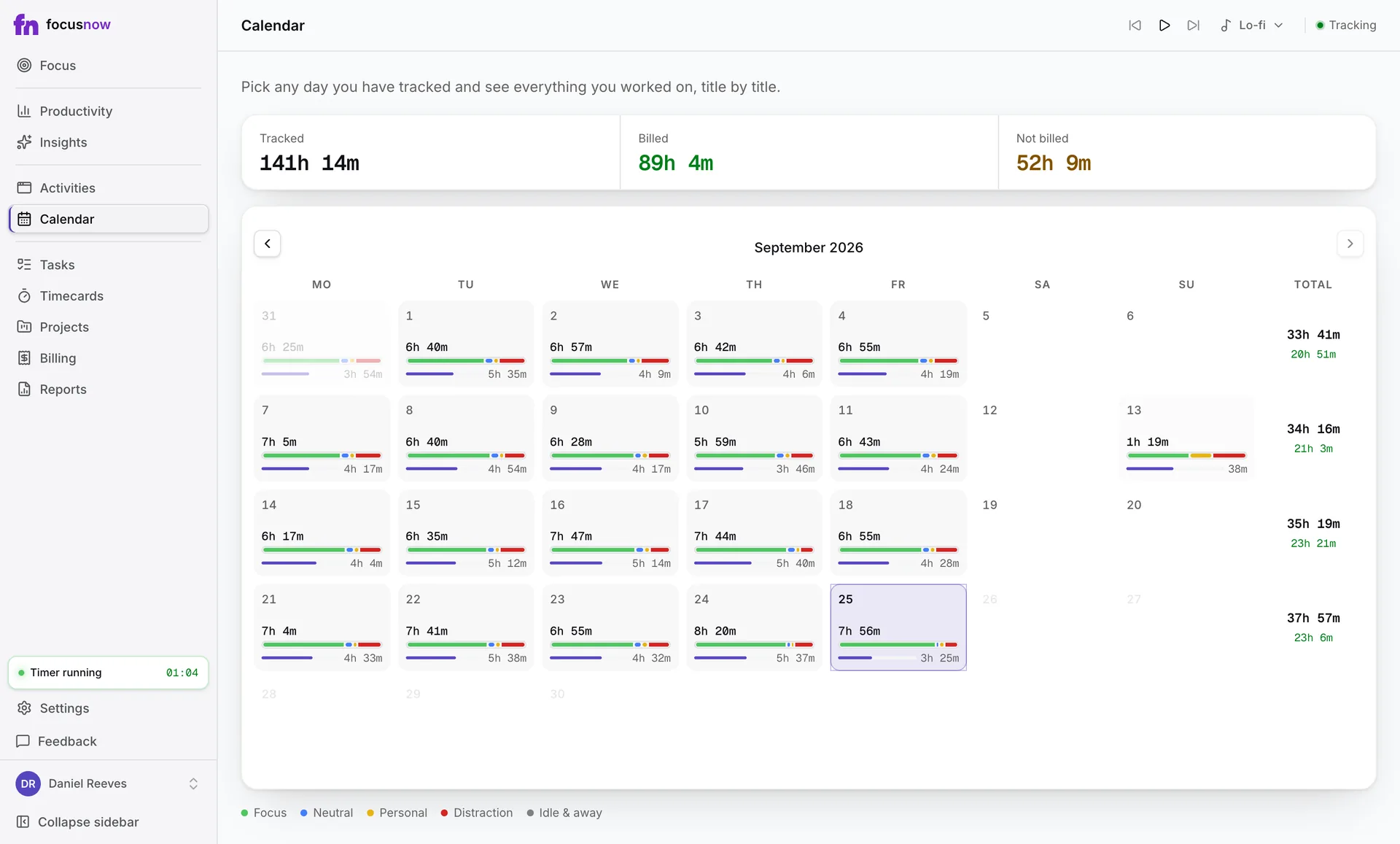Viewport: 1400px width, 844px height.
Task: Click the Projects folder icon
Action: click(24, 327)
